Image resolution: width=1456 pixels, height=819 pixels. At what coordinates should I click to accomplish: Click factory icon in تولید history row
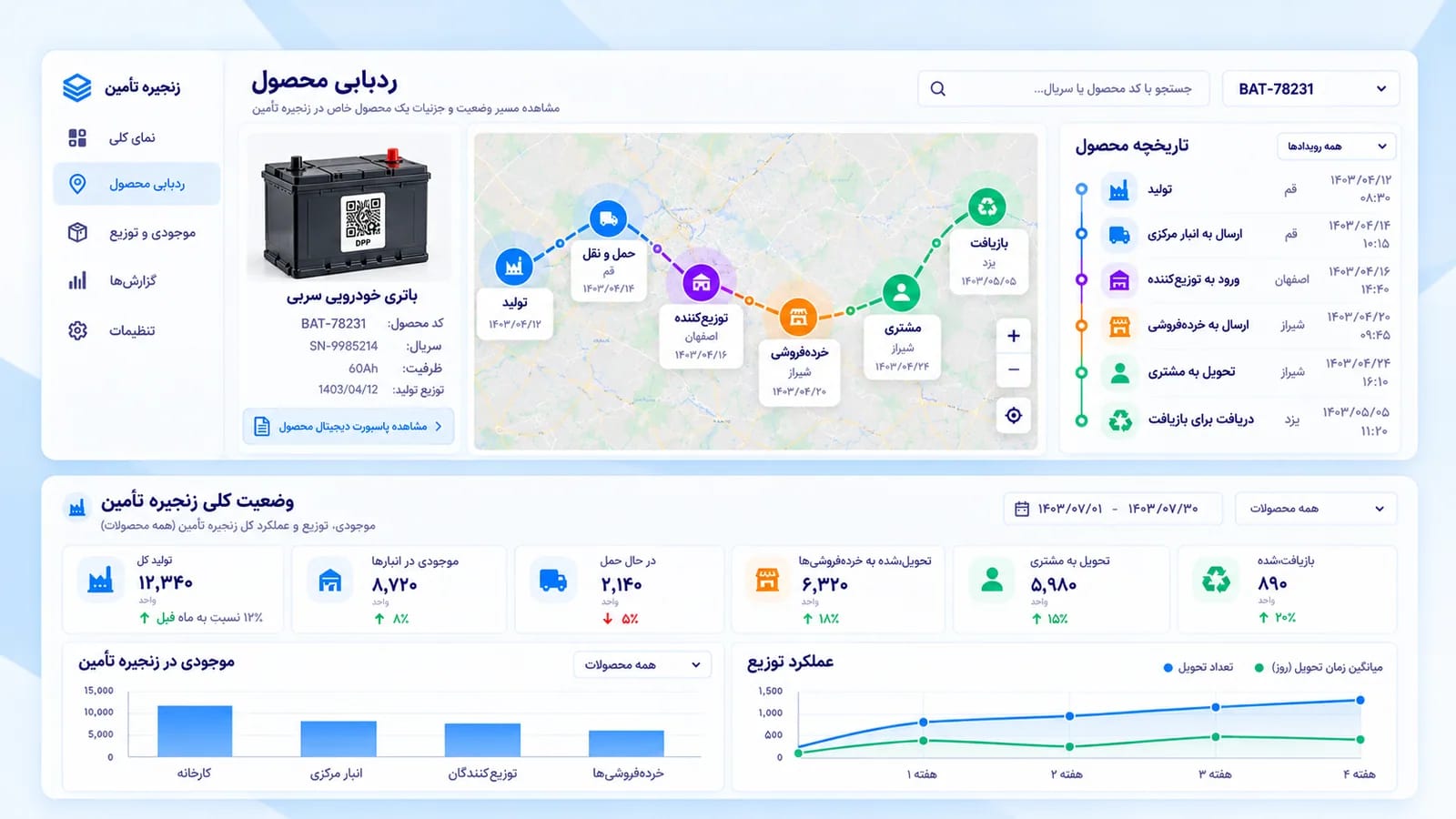1119,189
